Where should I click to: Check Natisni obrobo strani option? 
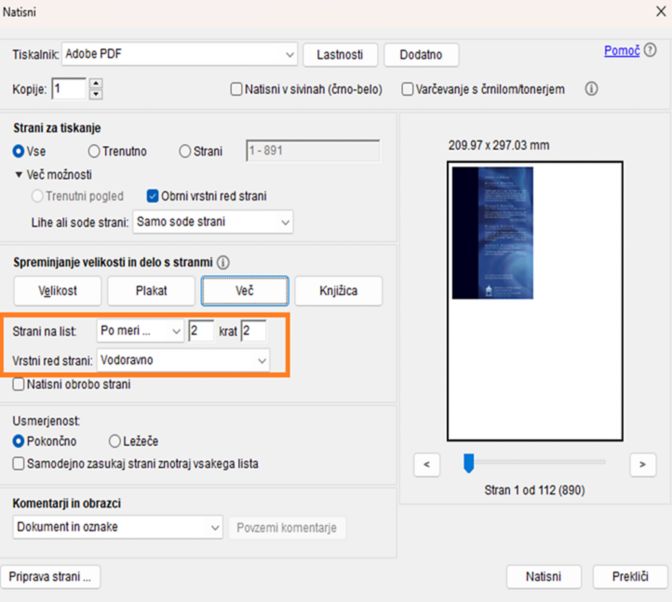coord(18,384)
